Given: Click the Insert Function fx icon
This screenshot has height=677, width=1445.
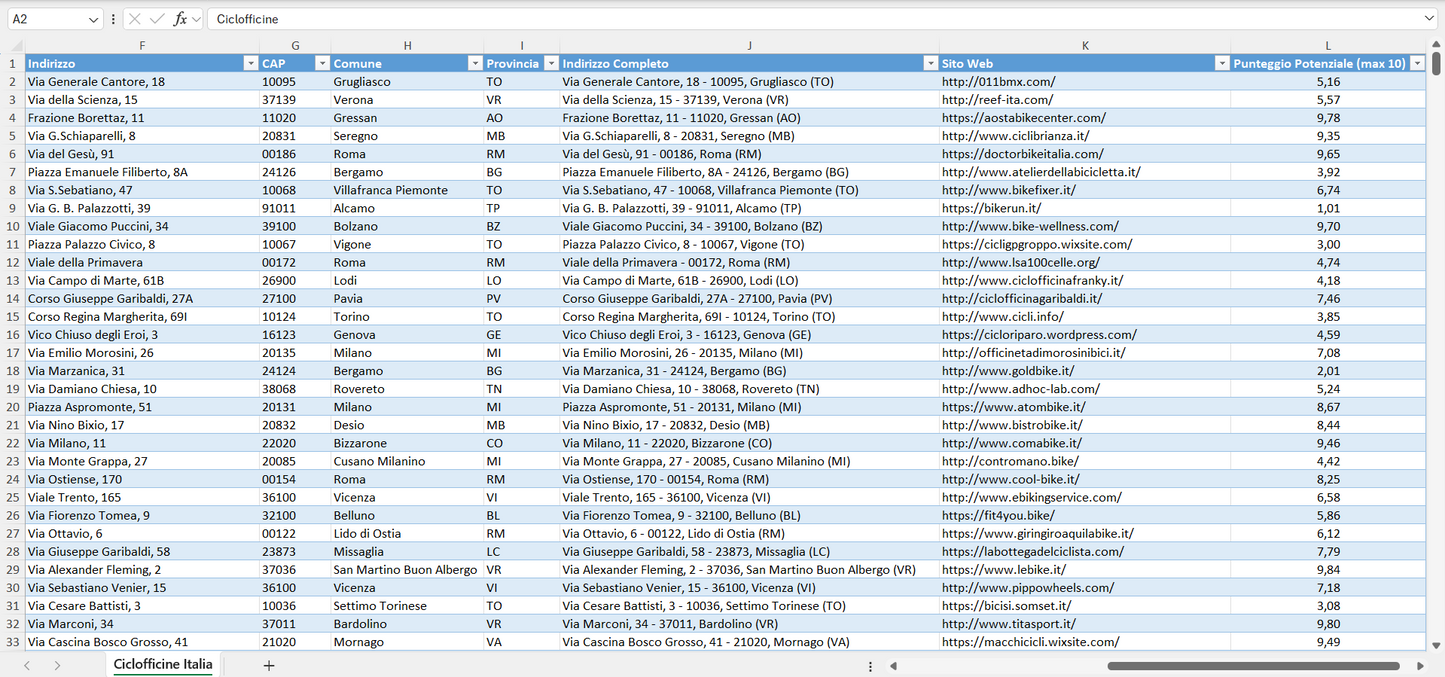Looking at the screenshot, I should click(x=180, y=19).
